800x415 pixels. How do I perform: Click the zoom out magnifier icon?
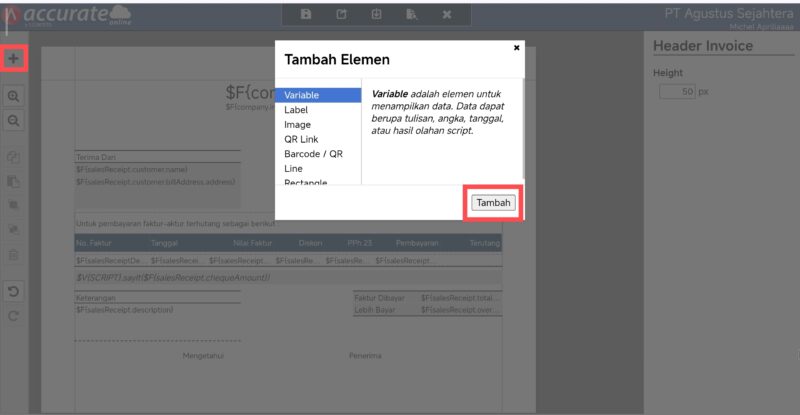click(13, 120)
